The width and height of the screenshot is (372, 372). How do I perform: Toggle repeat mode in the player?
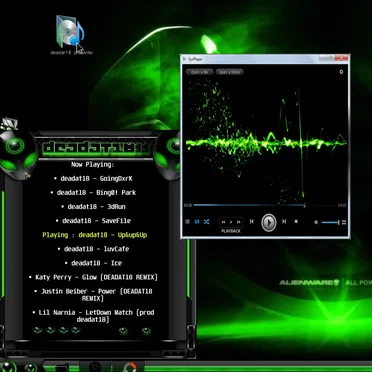tap(197, 222)
